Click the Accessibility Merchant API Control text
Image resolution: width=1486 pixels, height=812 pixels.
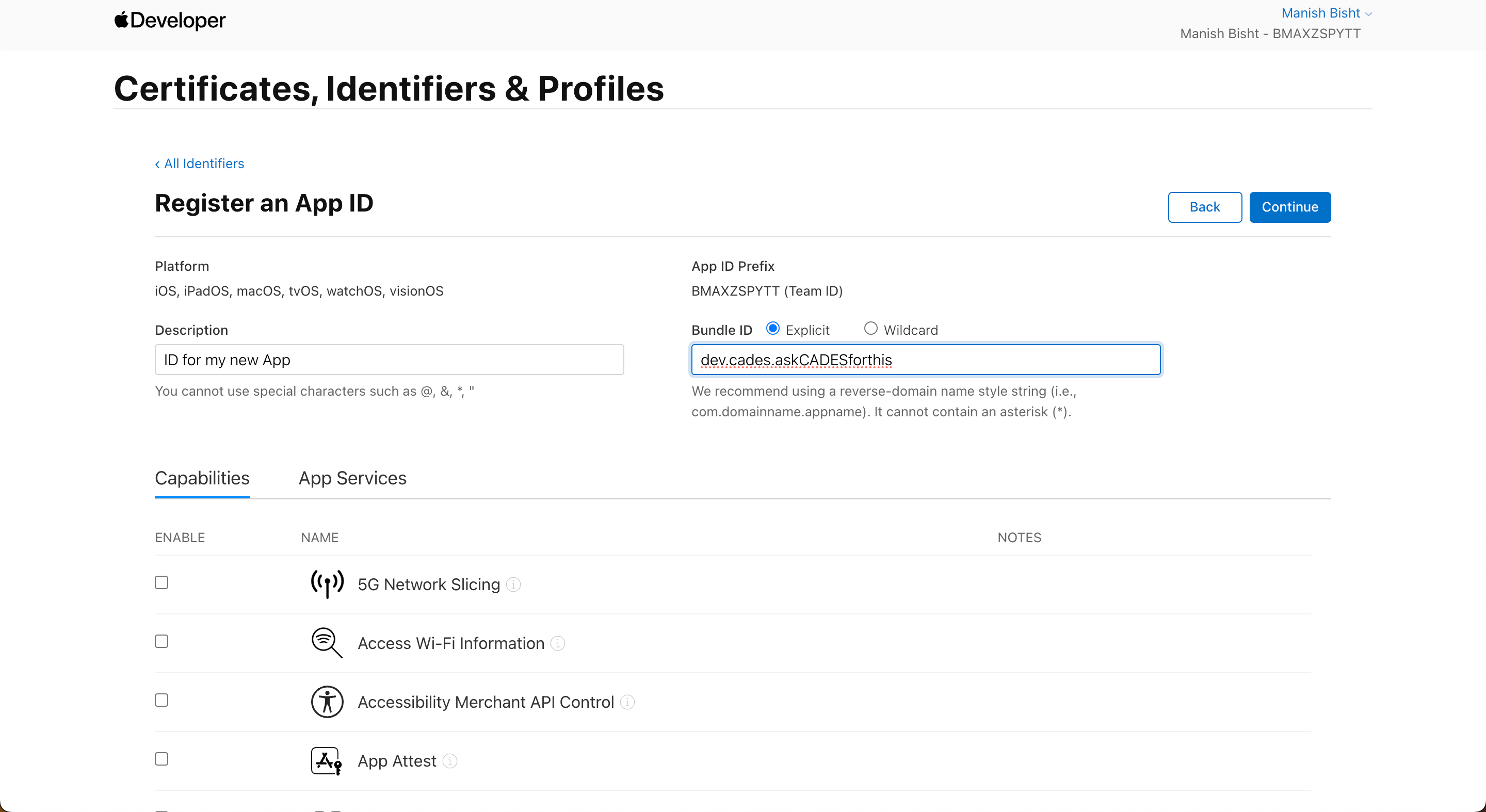coord(486,702)
